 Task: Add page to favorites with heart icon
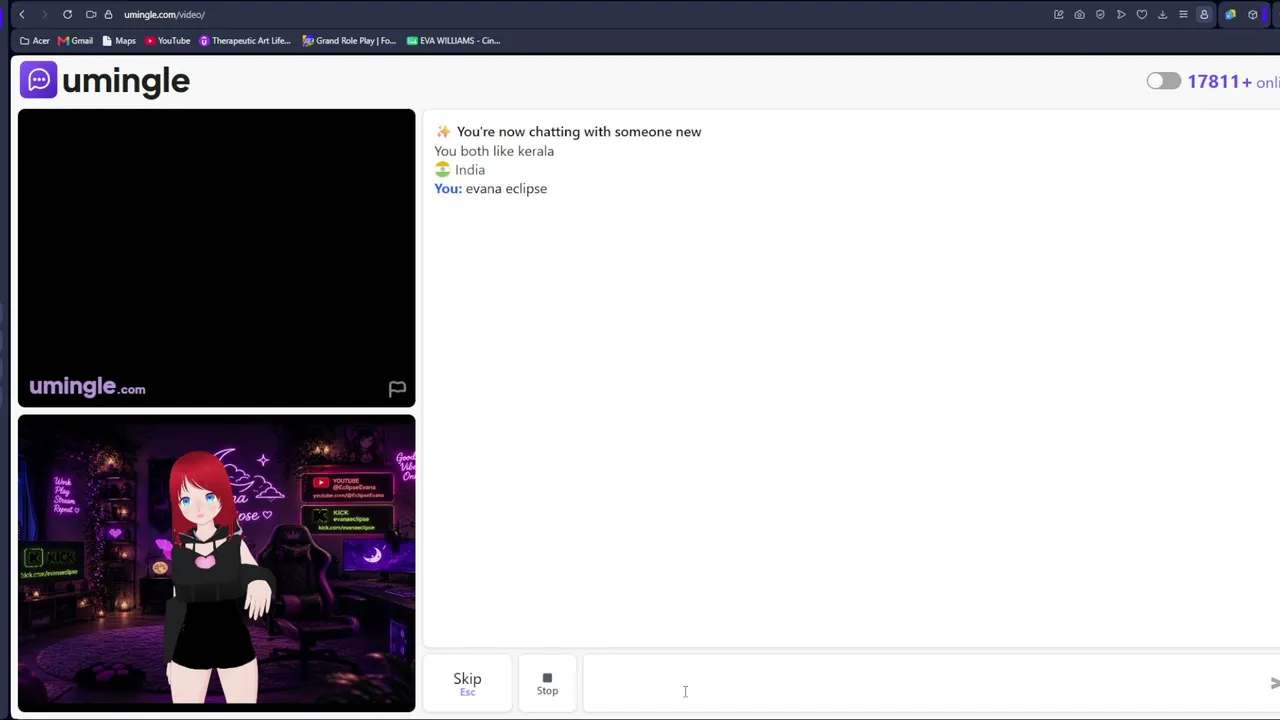[1142, 14]
